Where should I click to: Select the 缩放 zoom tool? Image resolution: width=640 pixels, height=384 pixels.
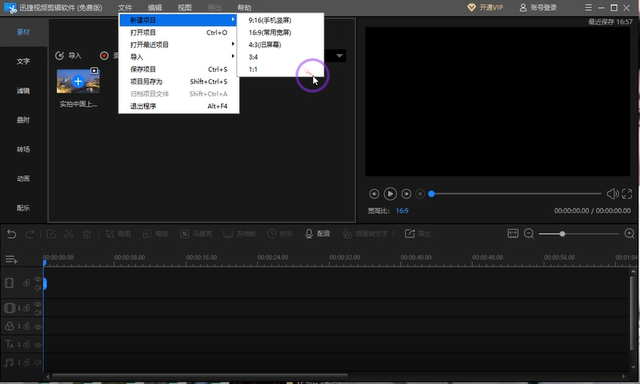[156, 234]
